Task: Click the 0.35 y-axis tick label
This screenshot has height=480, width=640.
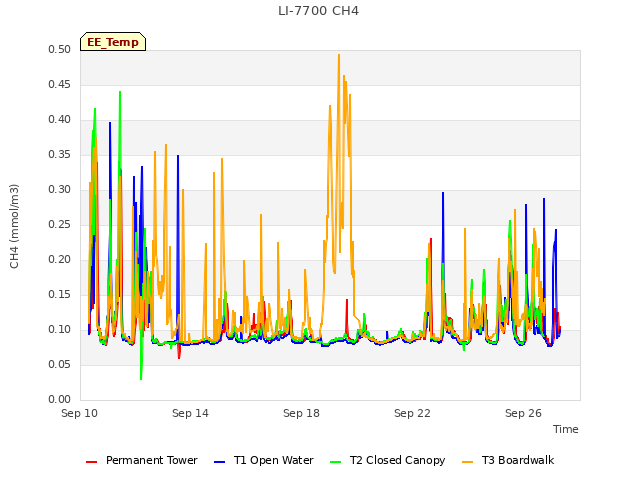Action: click(59, 154)
